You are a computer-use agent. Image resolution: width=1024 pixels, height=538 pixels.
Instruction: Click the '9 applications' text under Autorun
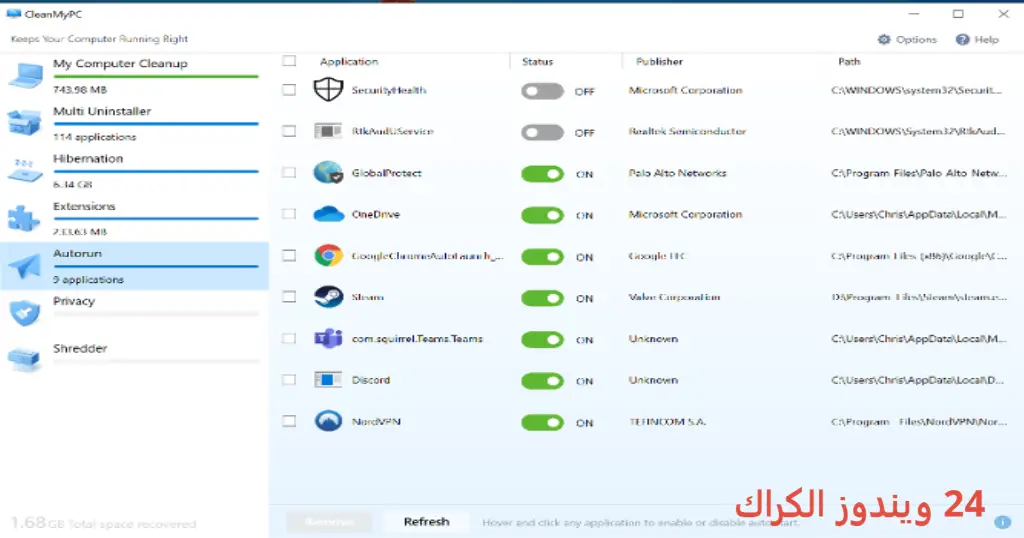pyautogui.click(x=88, y=279)
